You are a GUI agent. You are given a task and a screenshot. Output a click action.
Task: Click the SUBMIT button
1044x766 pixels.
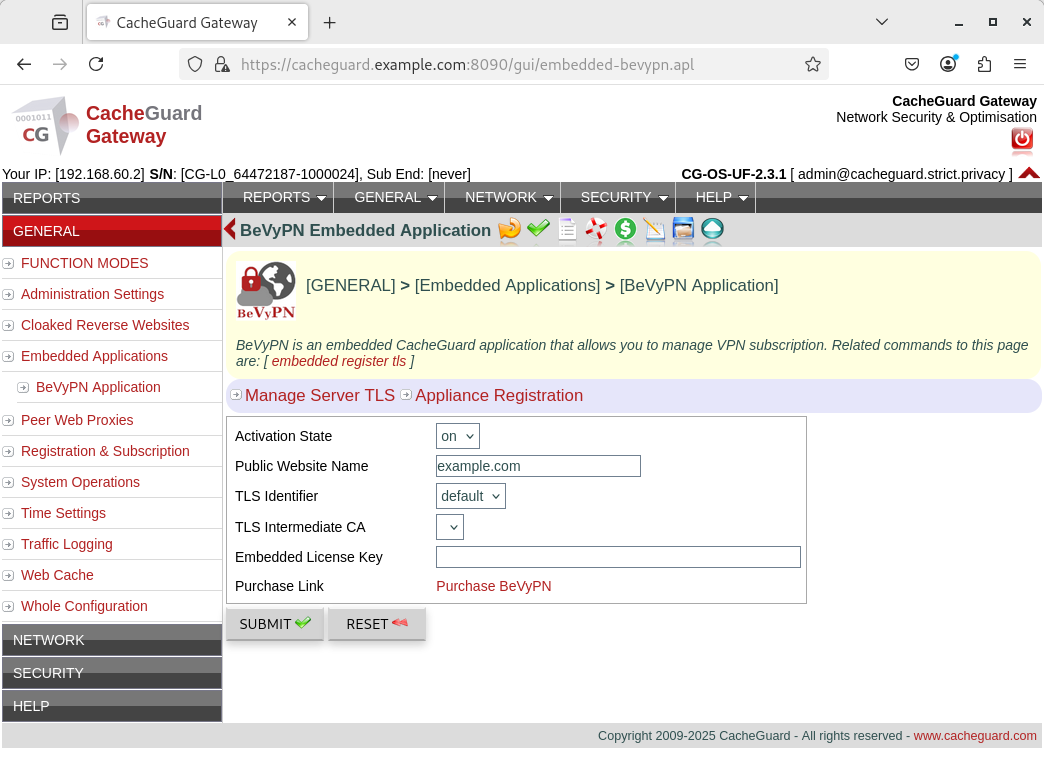click(274, 623)
